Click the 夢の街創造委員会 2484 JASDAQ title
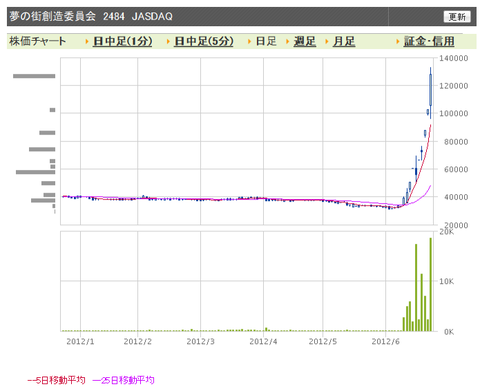 coord(91,16)
